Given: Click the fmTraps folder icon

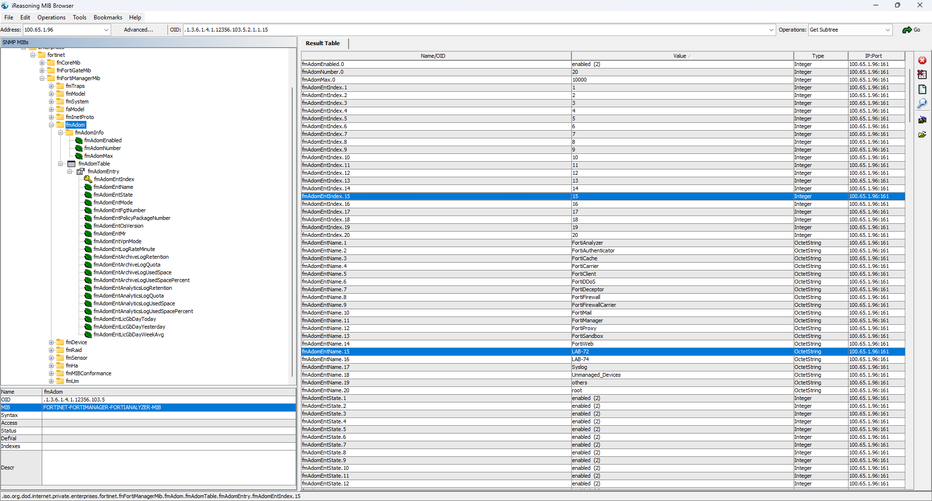Looking at the screenshot, I should click(60, 86).
